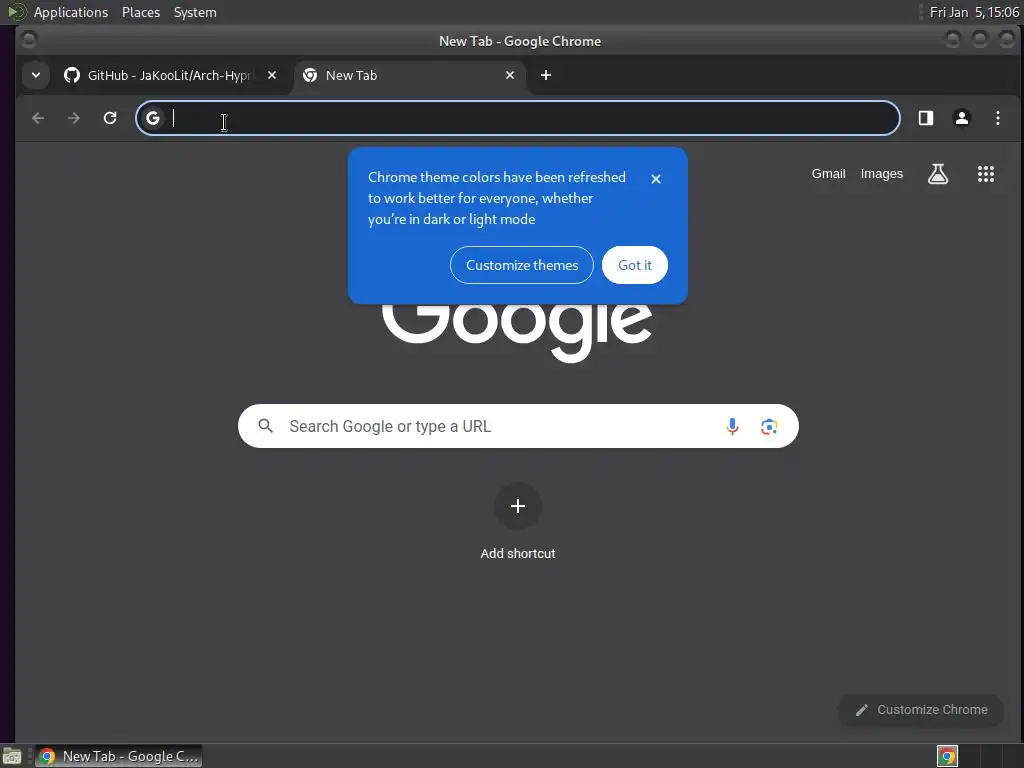Image resolution: width=1024 pixels, height=768 pixels.
Task: Click the magnifier icon in search box
Action: pos(265,426)
